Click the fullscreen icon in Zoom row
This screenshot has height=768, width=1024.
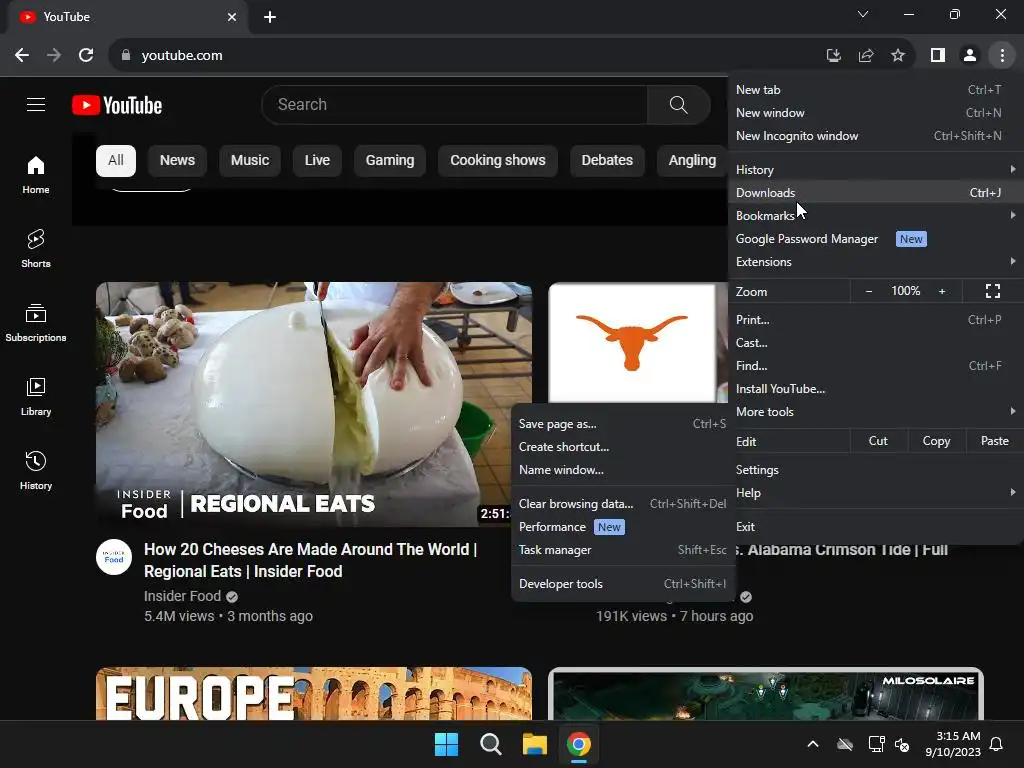[993, 291]
